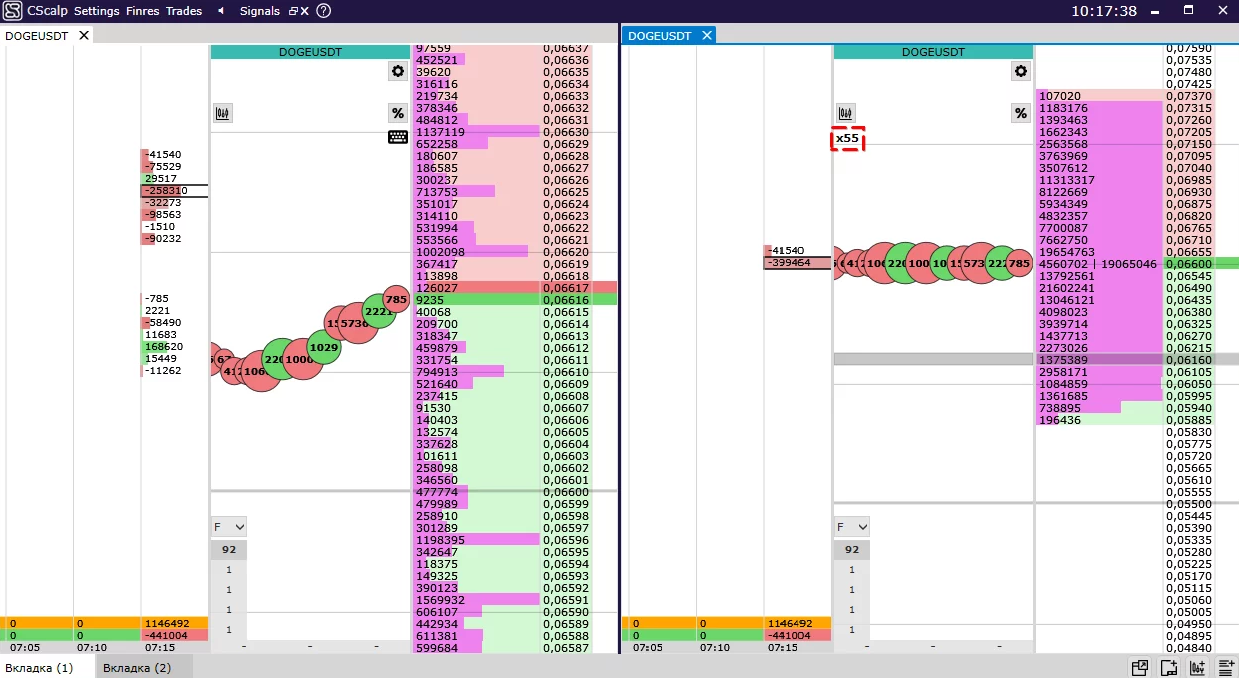The width and height of the screenshot is (1239, 678).
Task: Click the detach window icon in bottom bar
Action: 1138,667
